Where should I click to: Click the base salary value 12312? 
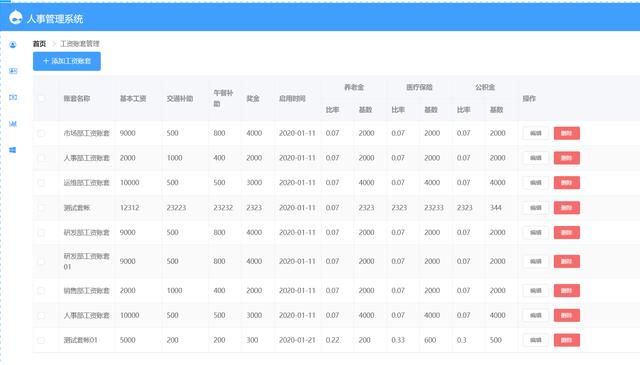coord(130,208)
